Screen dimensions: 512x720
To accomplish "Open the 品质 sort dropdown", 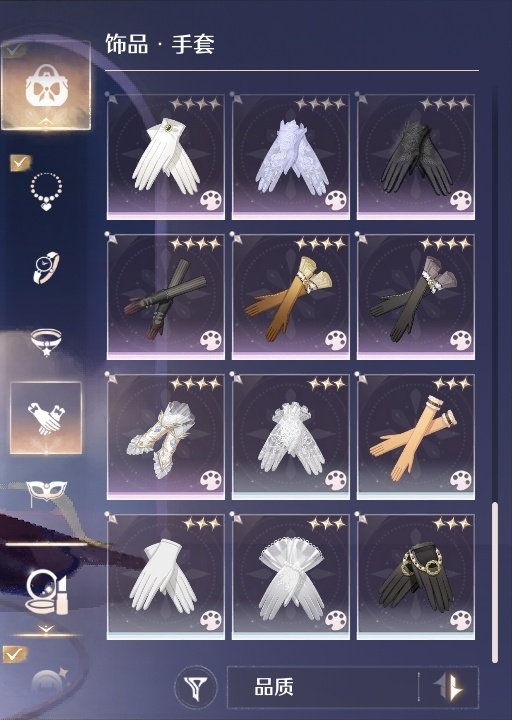I will pos(323,687).
